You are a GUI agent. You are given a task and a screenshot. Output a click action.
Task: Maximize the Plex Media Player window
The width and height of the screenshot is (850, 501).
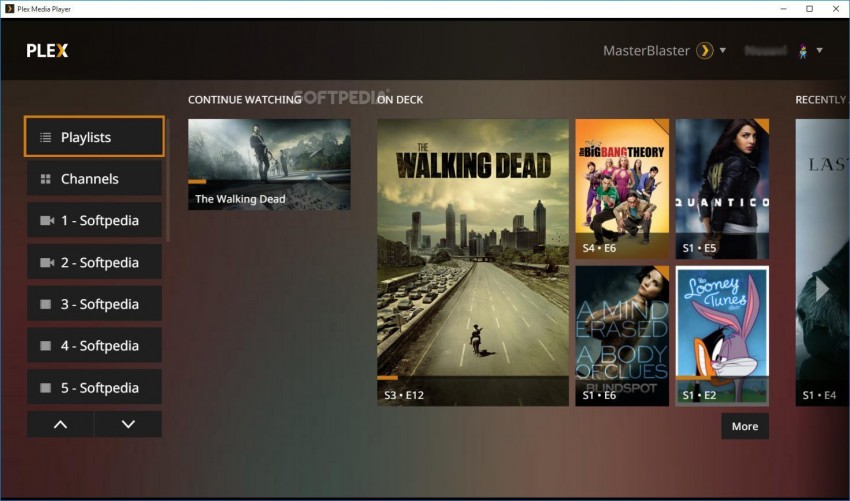pos(809,9)
